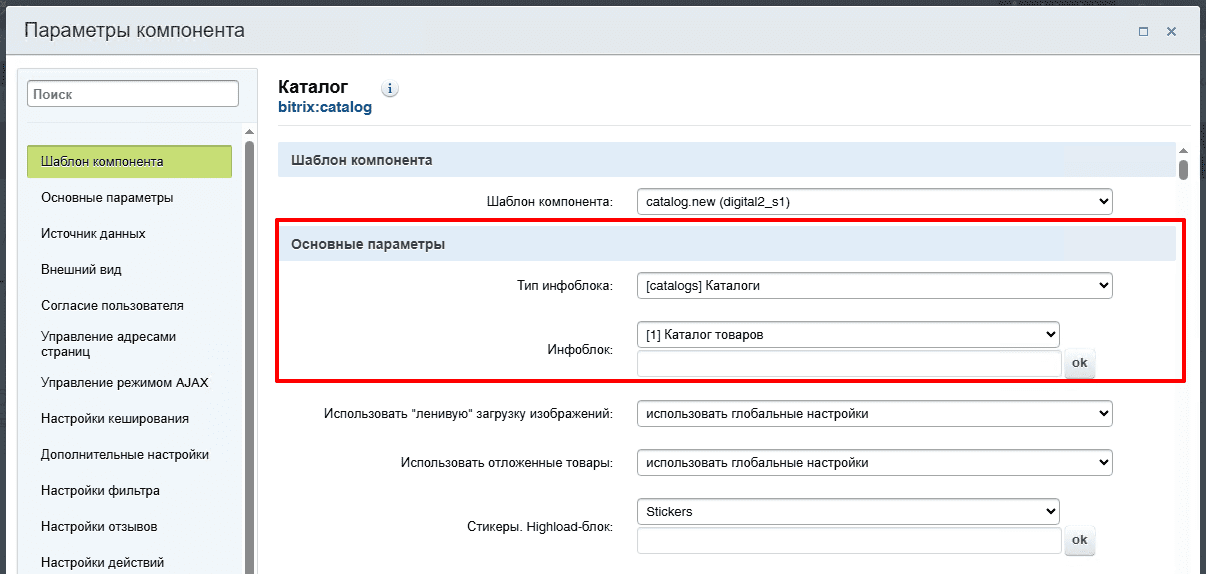
Task: Click the Поиск search field
Action: 133,94
